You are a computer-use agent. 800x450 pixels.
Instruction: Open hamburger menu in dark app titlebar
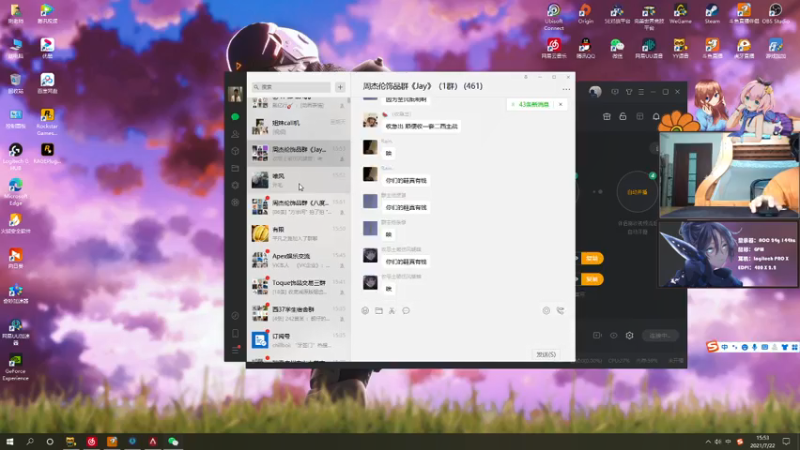click(641, 92)
